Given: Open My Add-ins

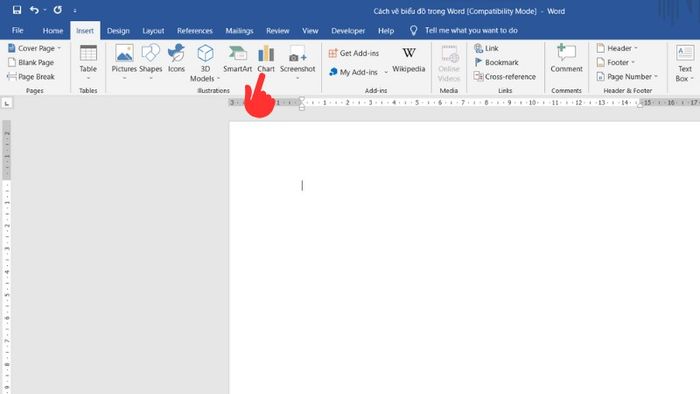Looking at the screenshot, I should coord(354,72).
